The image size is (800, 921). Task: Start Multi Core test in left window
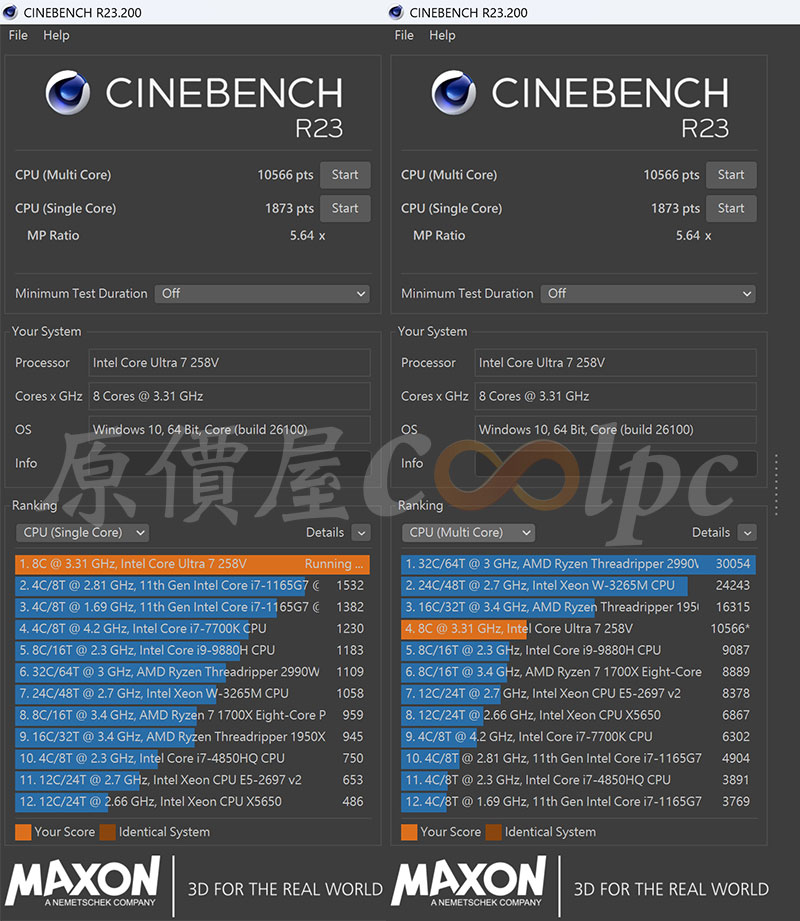(x=345, y=175)
